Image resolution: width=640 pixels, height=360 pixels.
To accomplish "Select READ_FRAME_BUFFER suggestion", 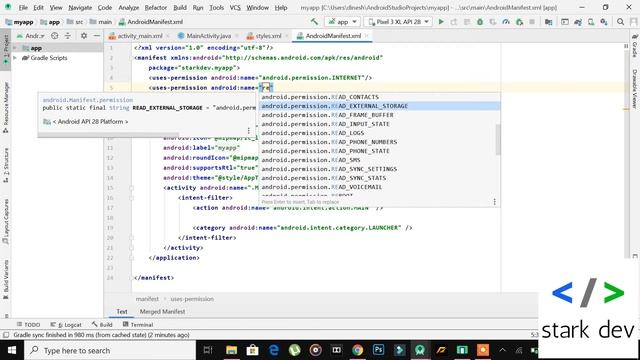I will tap(379, 115).
